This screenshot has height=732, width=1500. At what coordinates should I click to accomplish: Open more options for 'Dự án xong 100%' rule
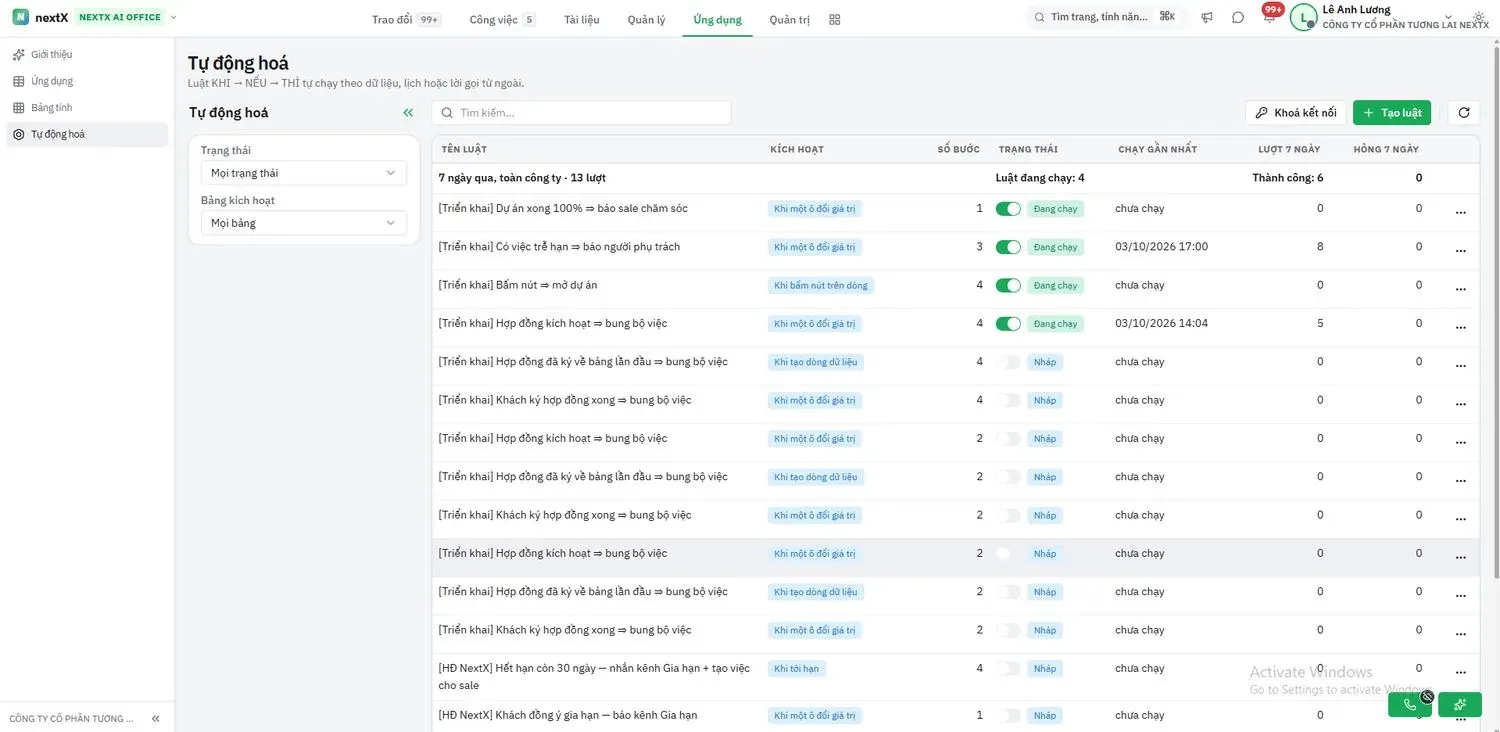tap(1461, 212)
